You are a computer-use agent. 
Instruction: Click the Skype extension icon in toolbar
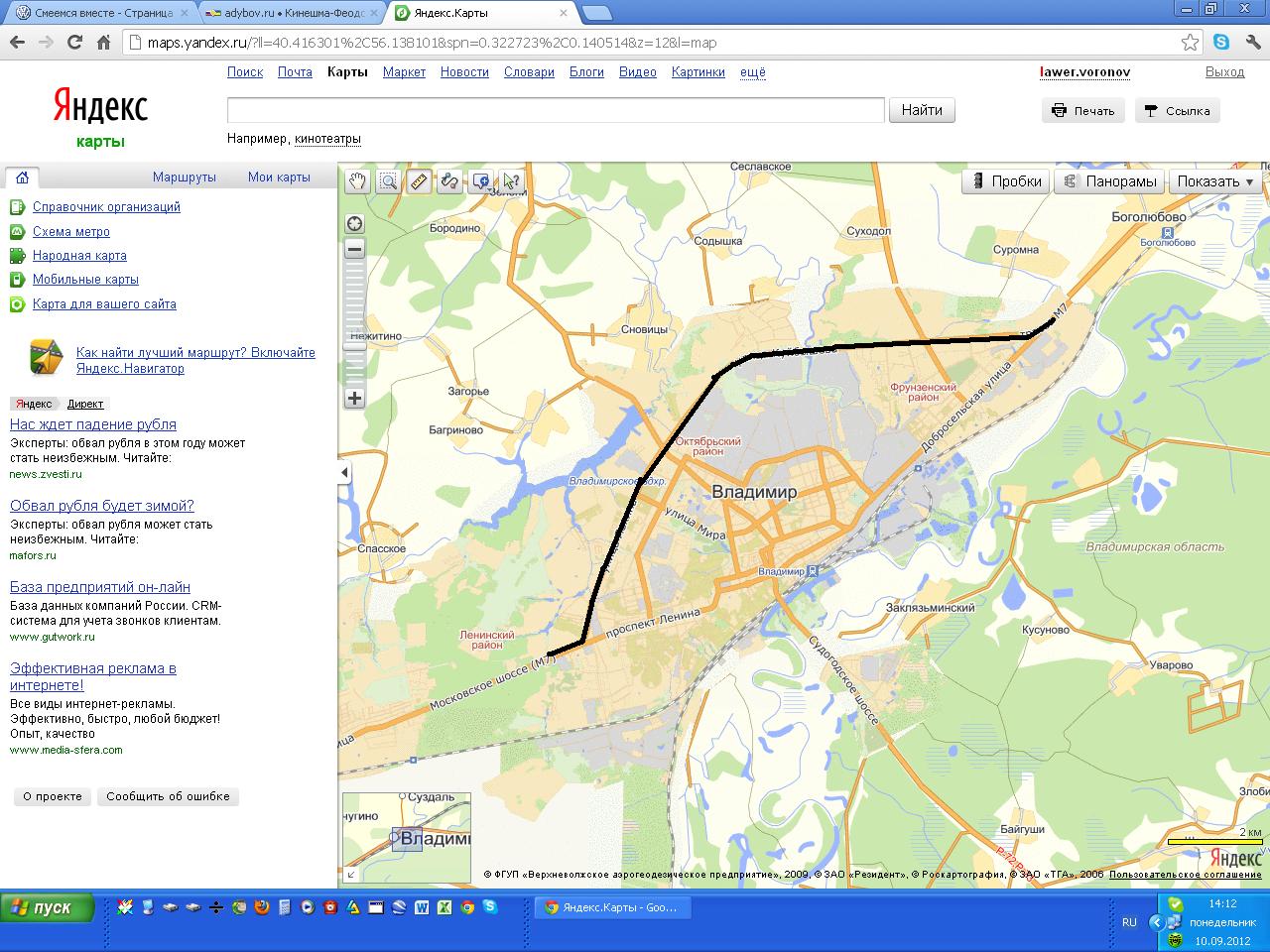[1220, 43]
